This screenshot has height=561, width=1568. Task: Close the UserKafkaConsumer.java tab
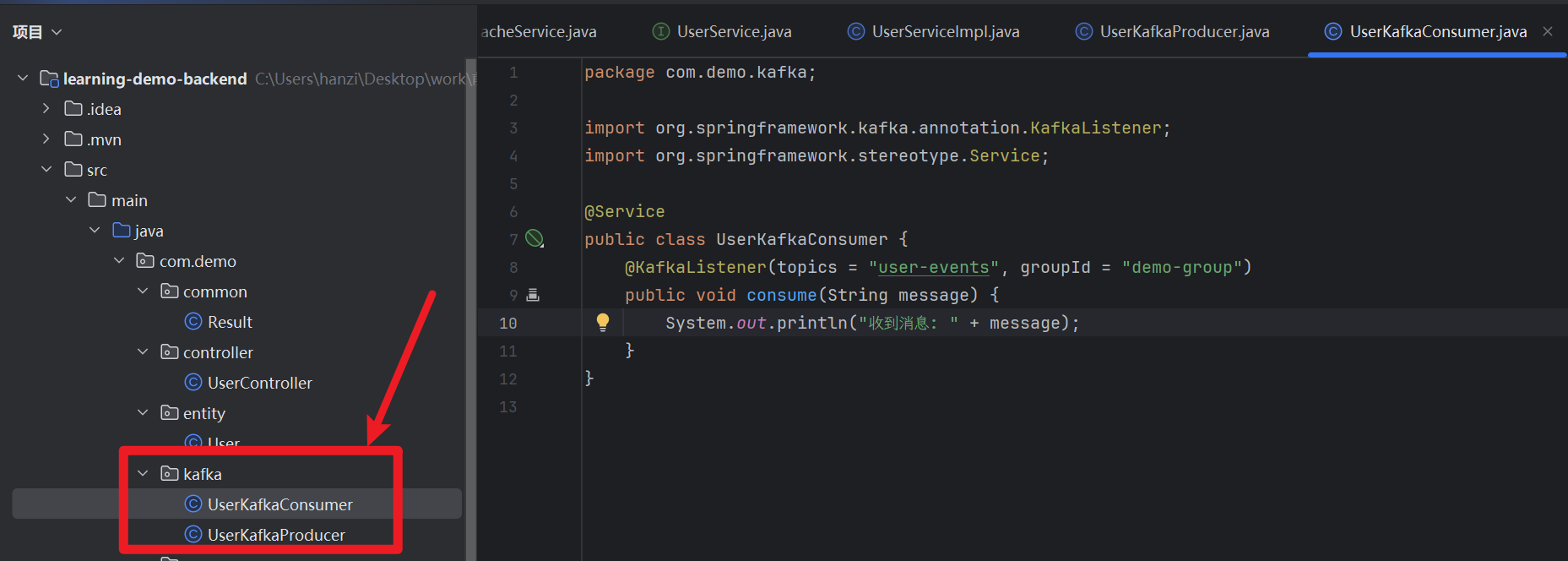pyautogui.click(x=1548, y=31)
